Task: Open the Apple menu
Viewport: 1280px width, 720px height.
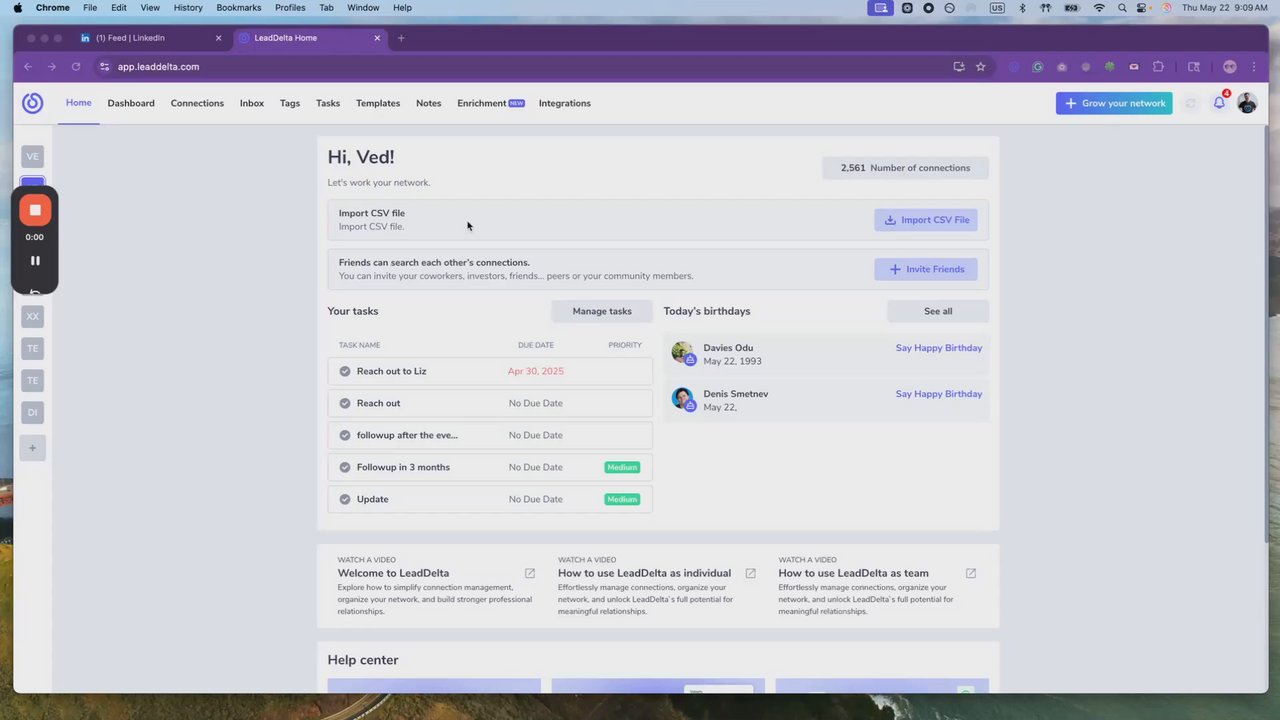Action: (x=18, y=8)
